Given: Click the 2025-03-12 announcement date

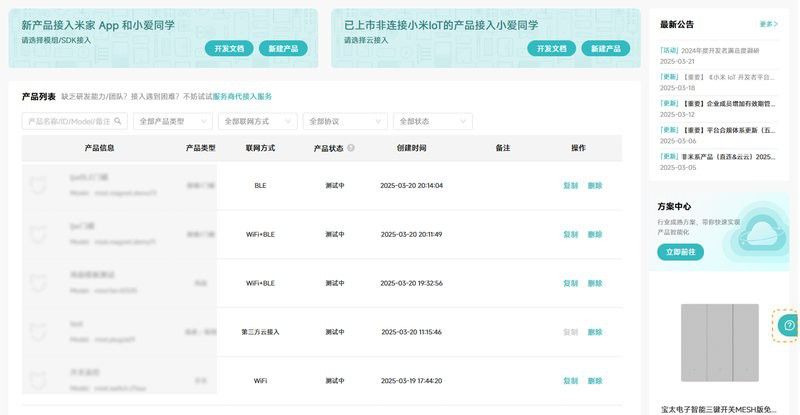Looking at the screenshot, I should [x=677, y=114].
